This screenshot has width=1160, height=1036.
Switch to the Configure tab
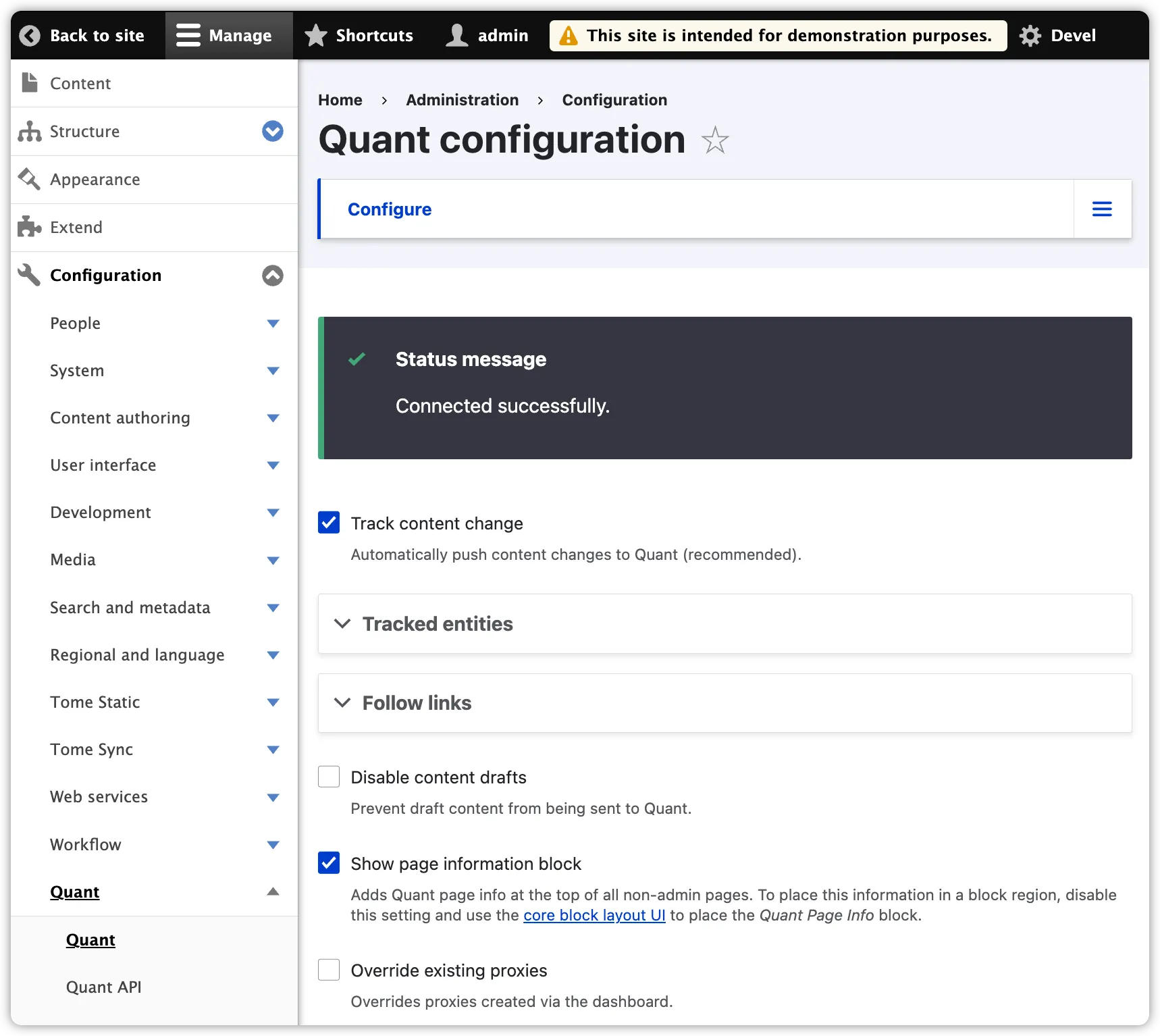click(x=390, y=209)
